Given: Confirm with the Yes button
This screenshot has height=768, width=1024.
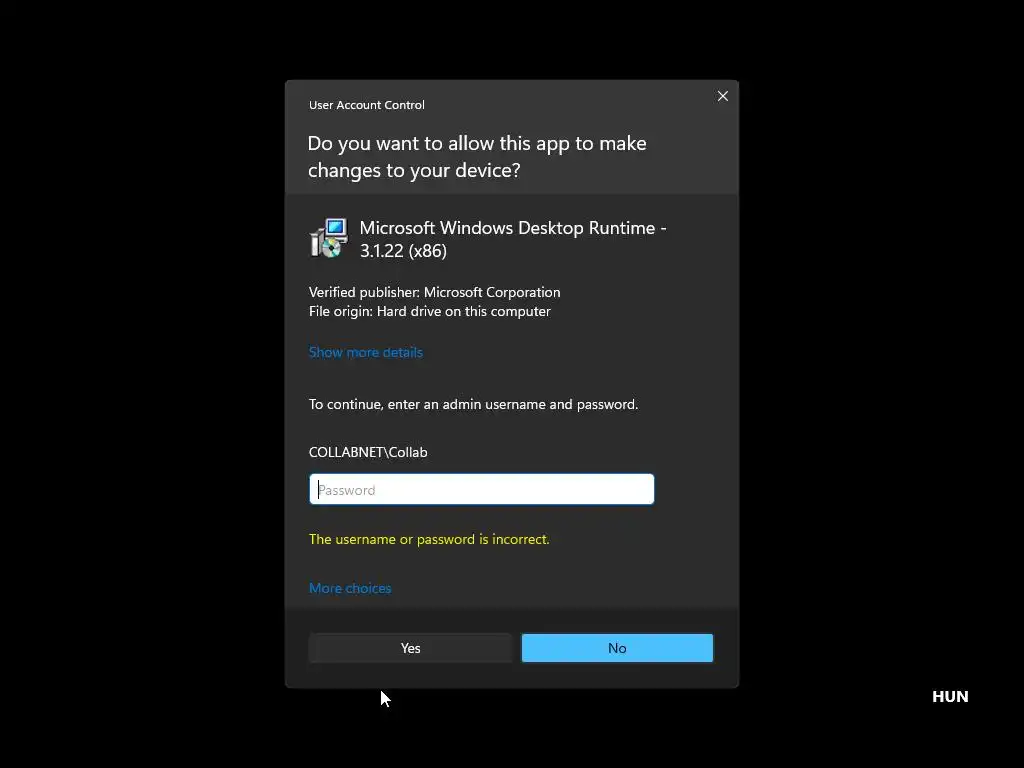Looking at the screenshot, I should point(410,648).
